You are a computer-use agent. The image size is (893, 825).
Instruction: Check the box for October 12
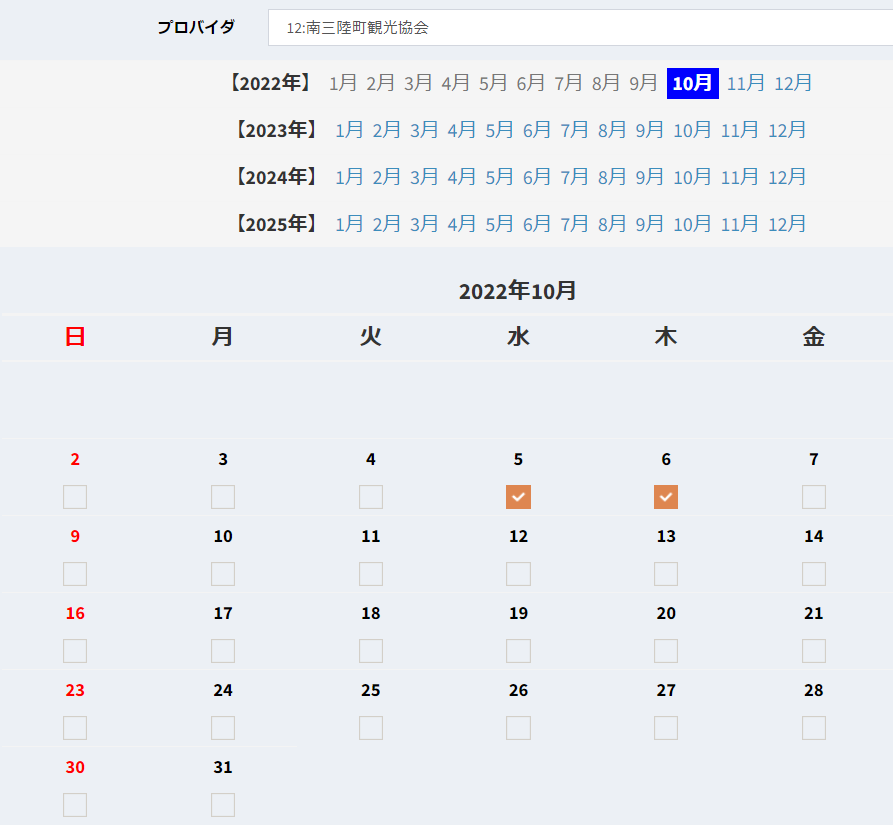(518, 574)
